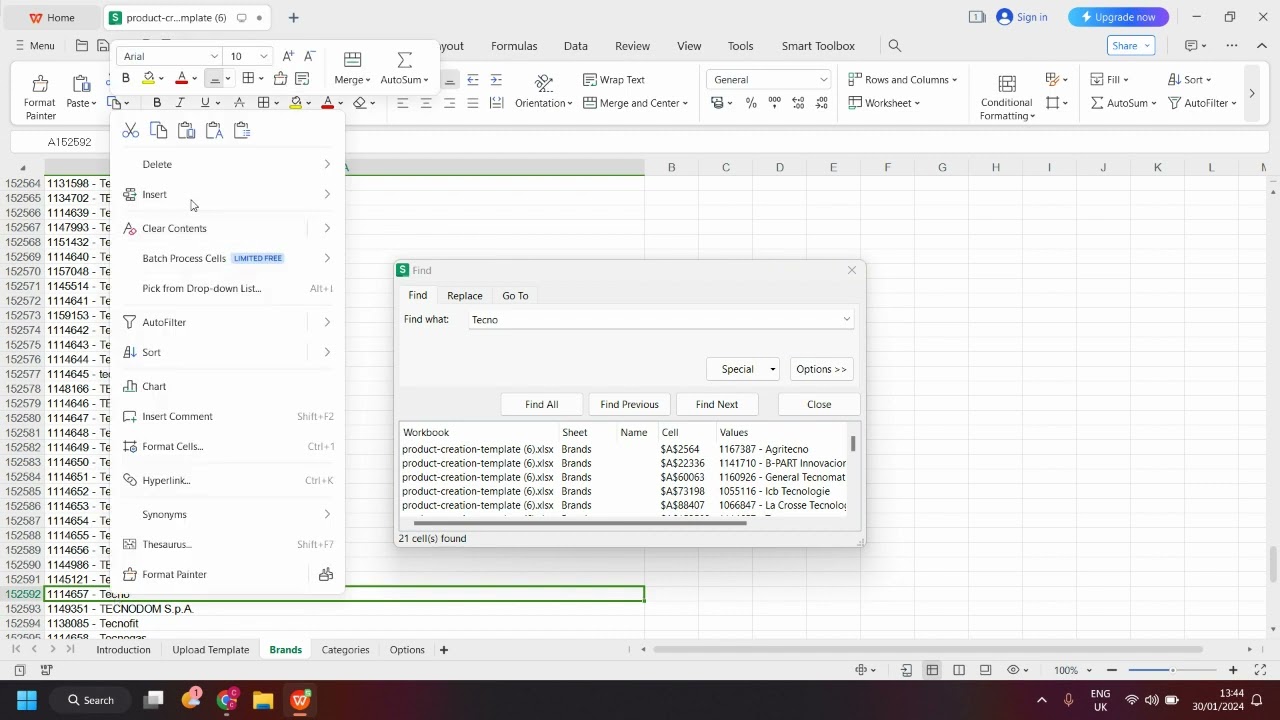Open Insert submenu in context menu
Screen dimensions: 1280x720
click(x=228, y=194)
